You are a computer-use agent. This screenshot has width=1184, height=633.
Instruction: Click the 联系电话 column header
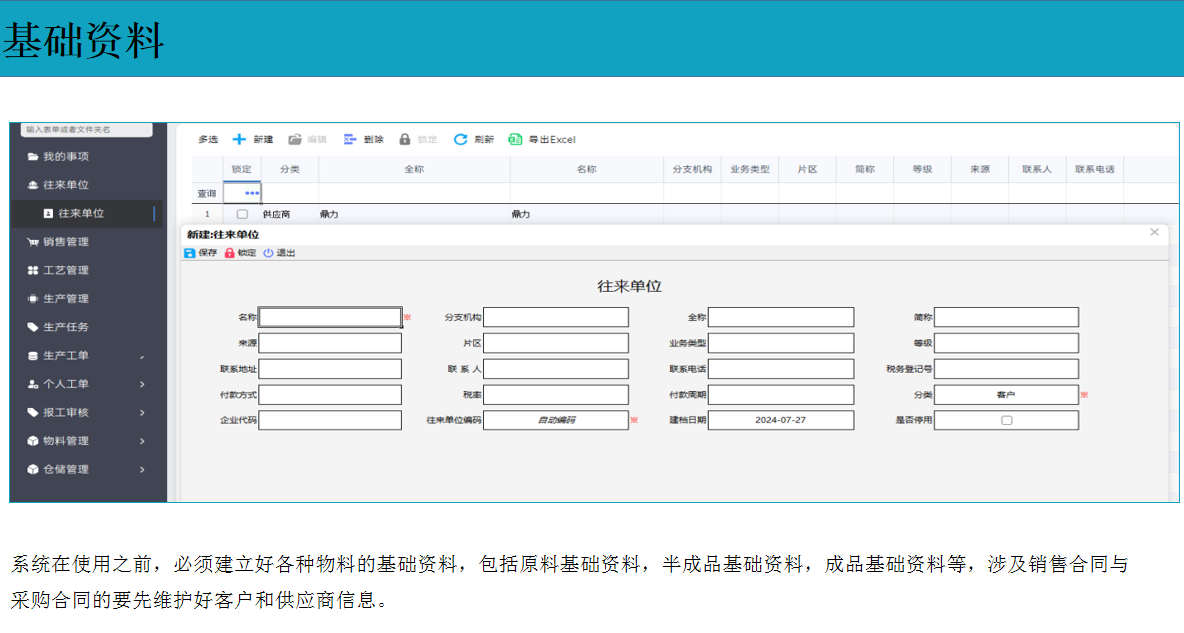1095,169
